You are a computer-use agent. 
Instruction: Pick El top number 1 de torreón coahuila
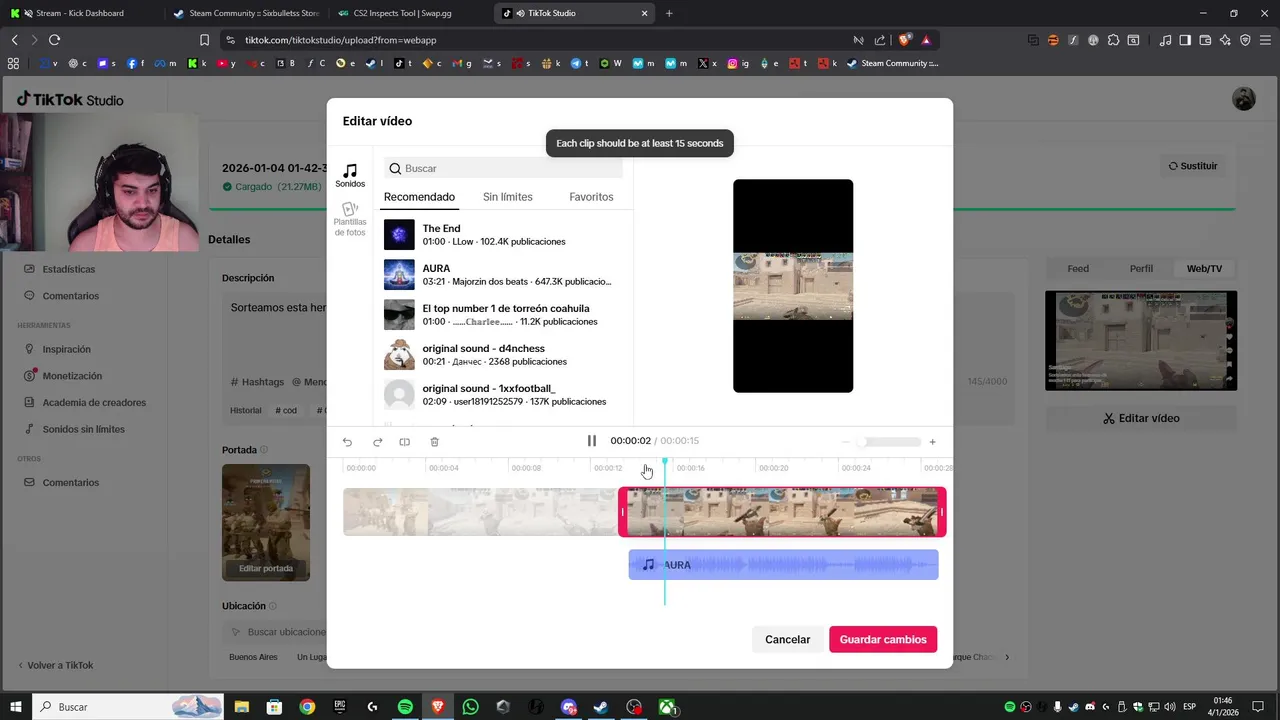[503, 315]
